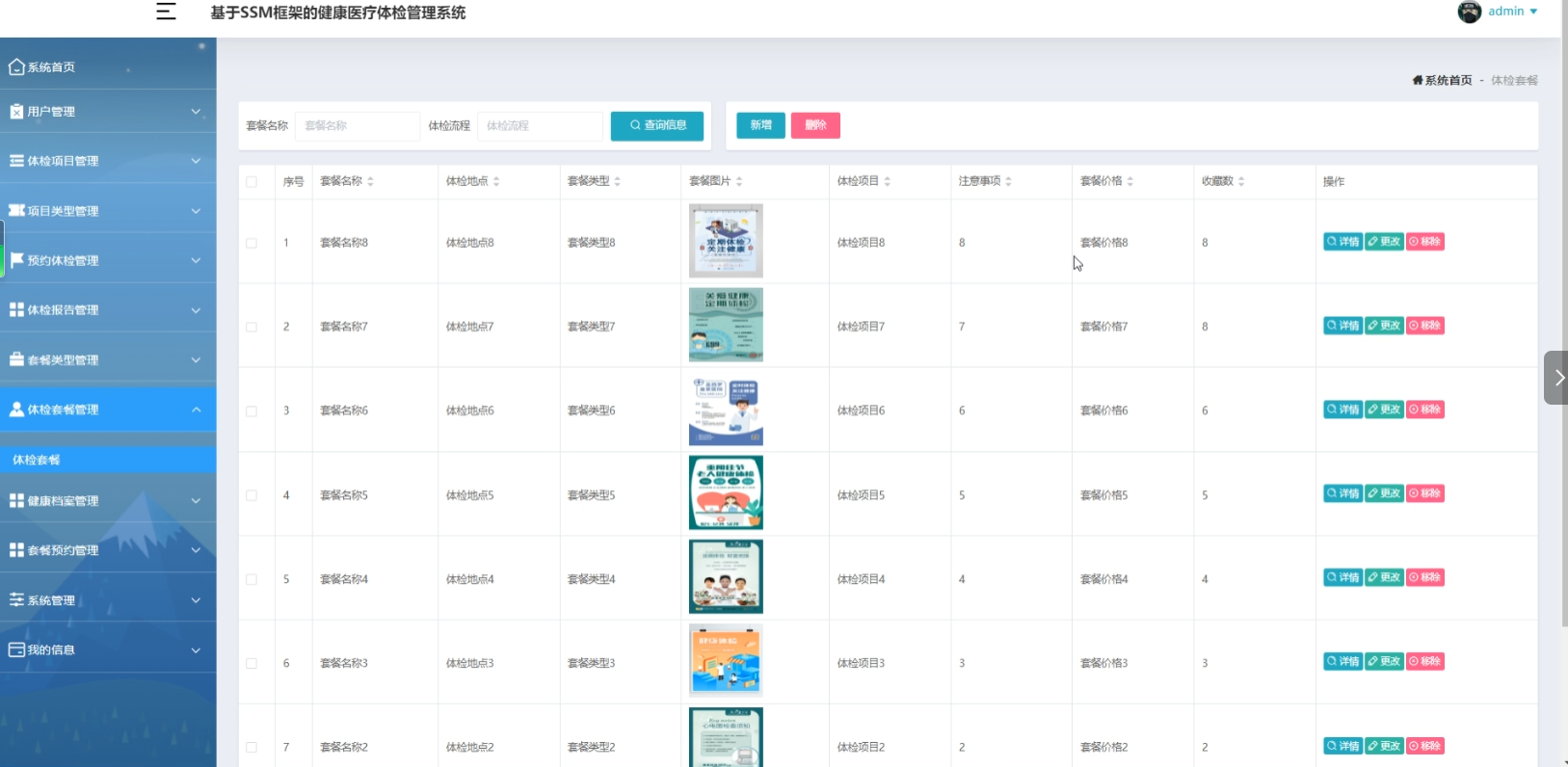
Task: Click the 查询信息 search button
Action: point(657,125)
